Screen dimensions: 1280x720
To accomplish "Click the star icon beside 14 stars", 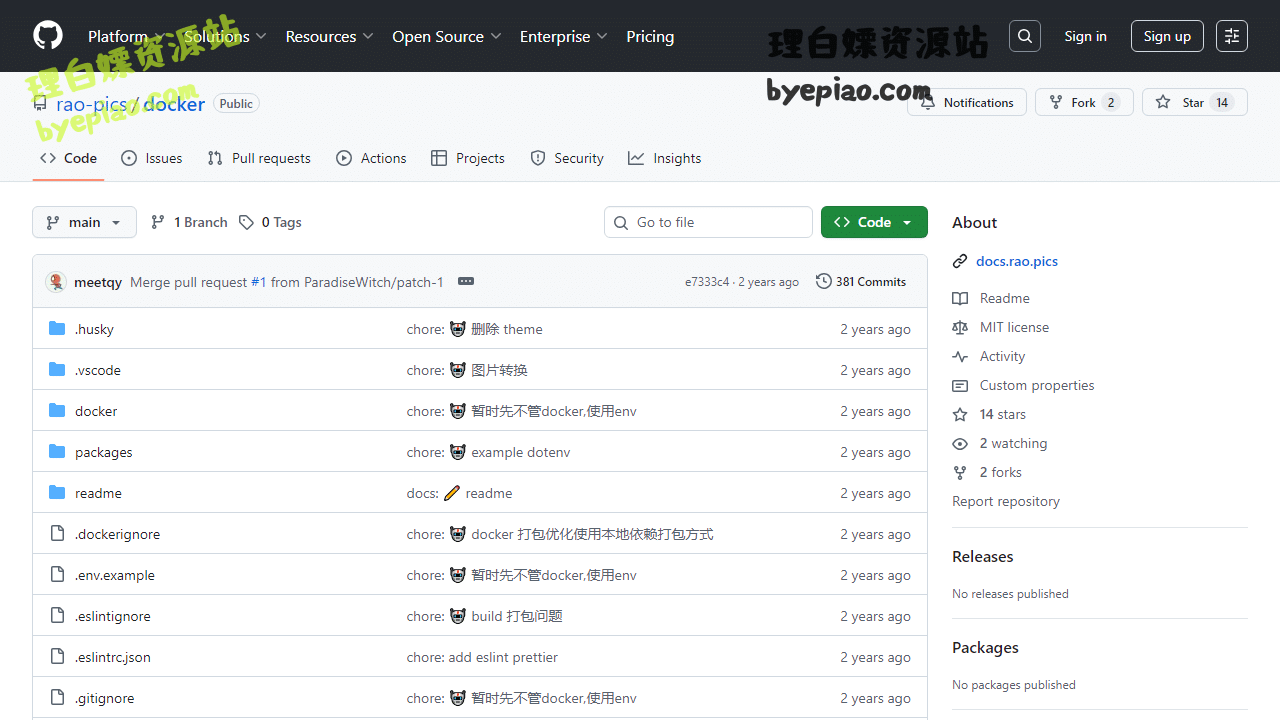I will point(960,414).
